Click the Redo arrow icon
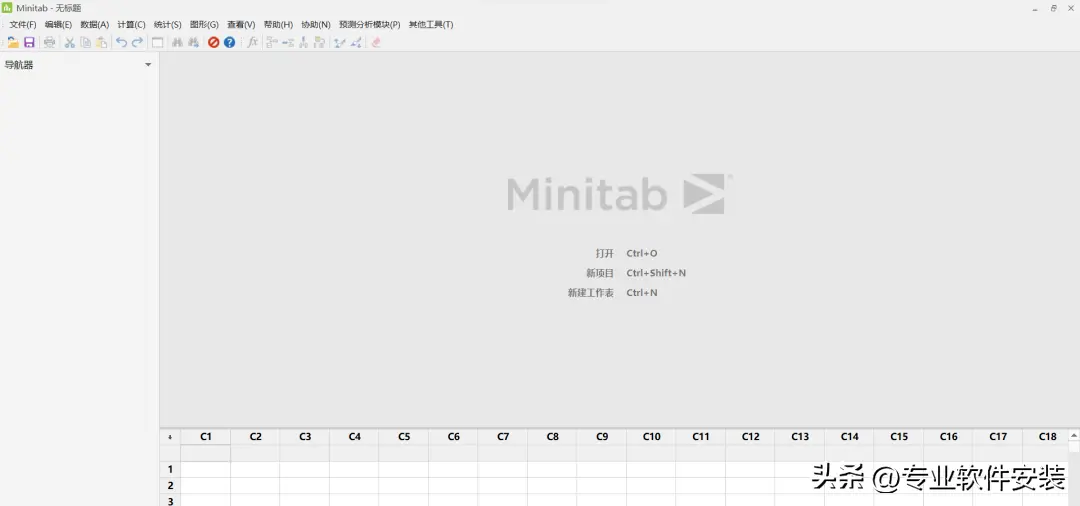 tap(137, 42)
